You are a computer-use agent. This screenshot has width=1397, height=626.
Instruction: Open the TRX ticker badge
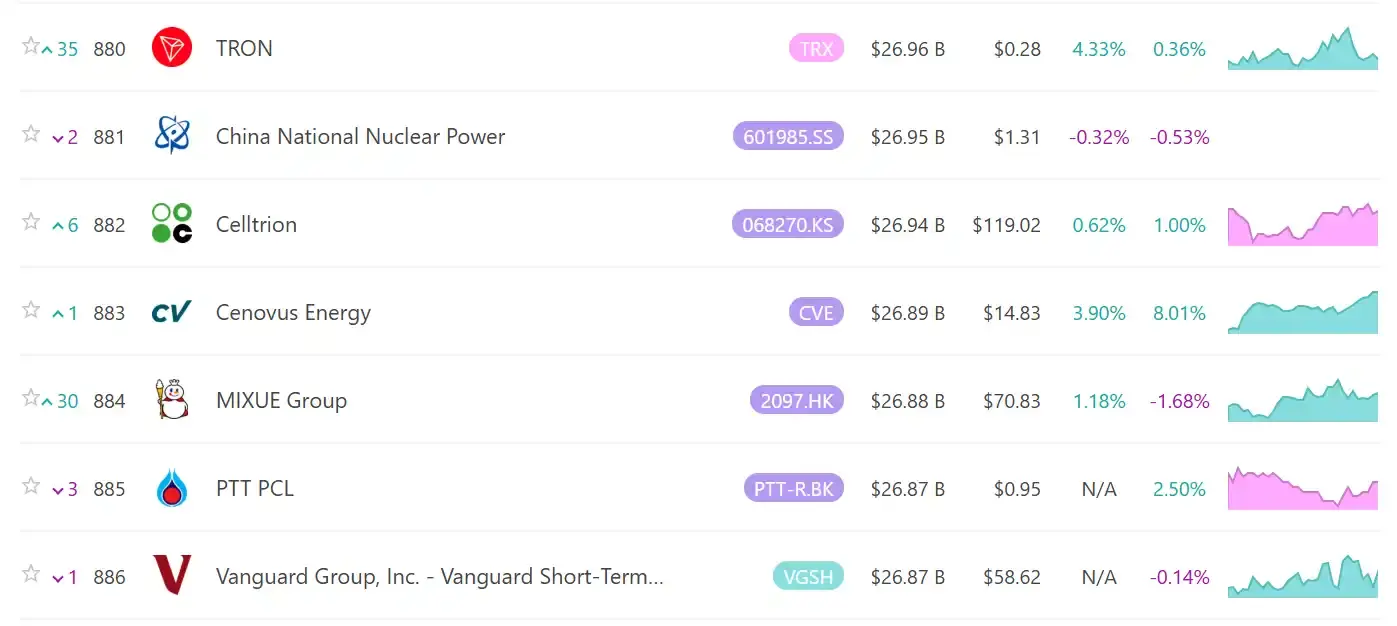pyautogui.click(x=816, y=48)
